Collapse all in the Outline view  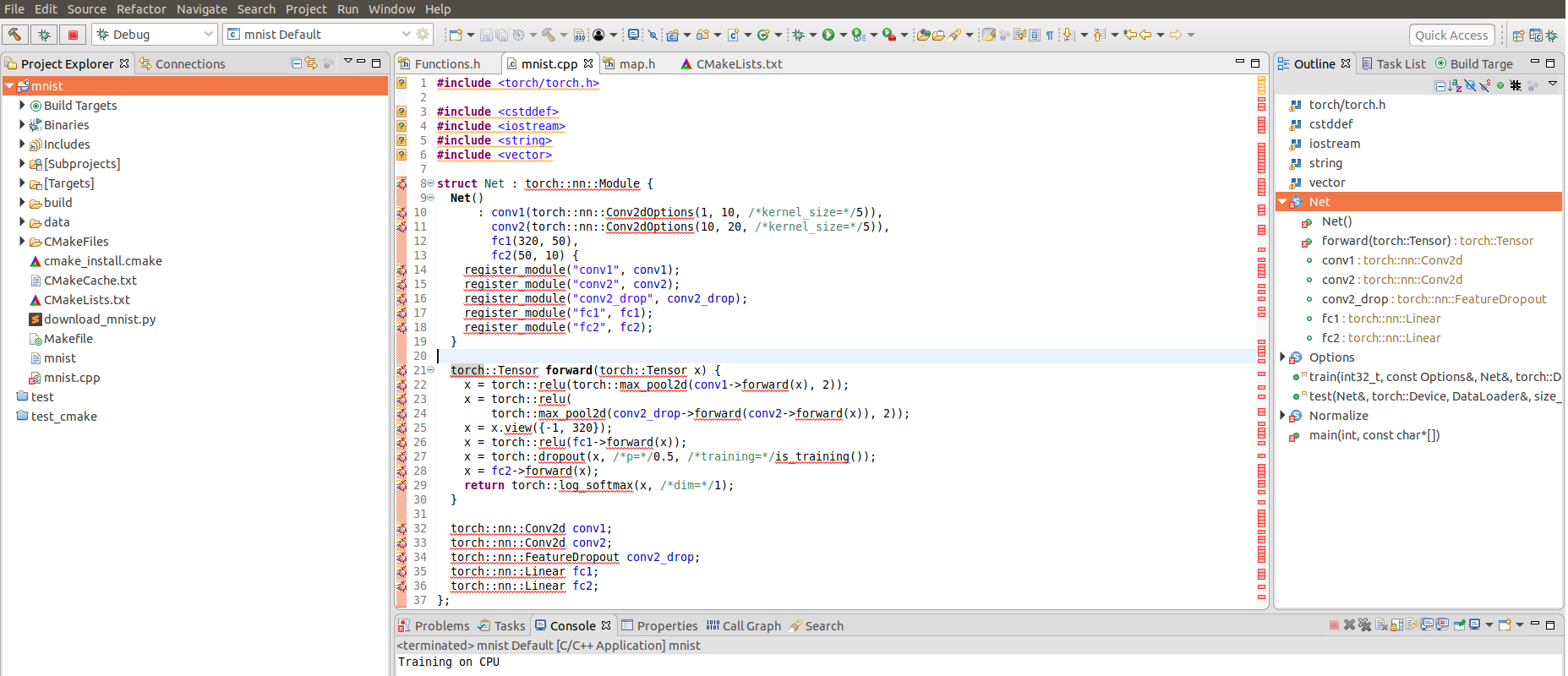(x=1440, y=85)
